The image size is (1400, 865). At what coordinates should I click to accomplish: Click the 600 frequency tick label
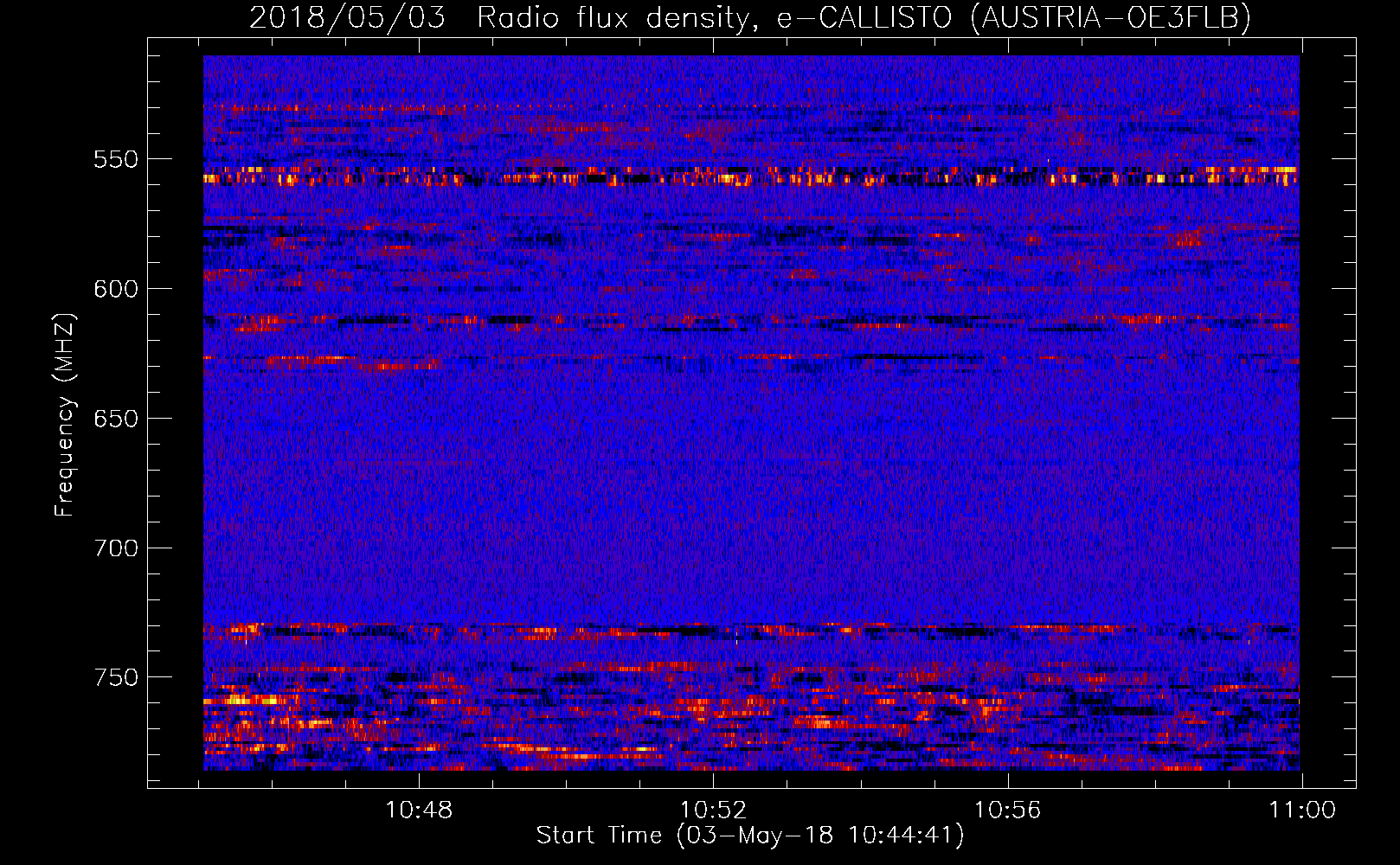click(116, 289)
